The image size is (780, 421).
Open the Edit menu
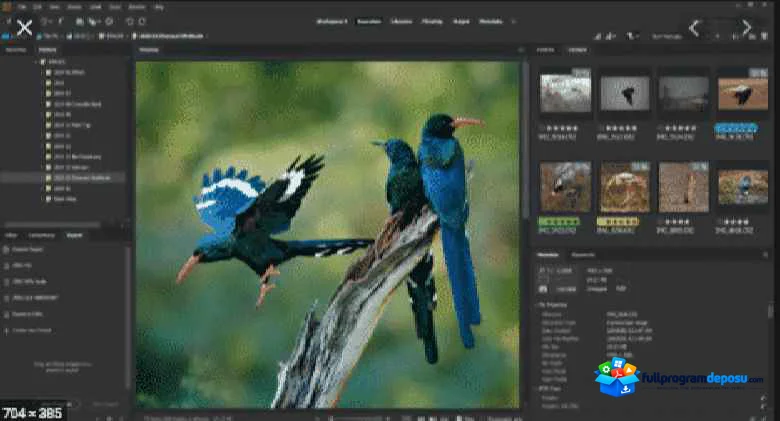(x=37, y=7)
